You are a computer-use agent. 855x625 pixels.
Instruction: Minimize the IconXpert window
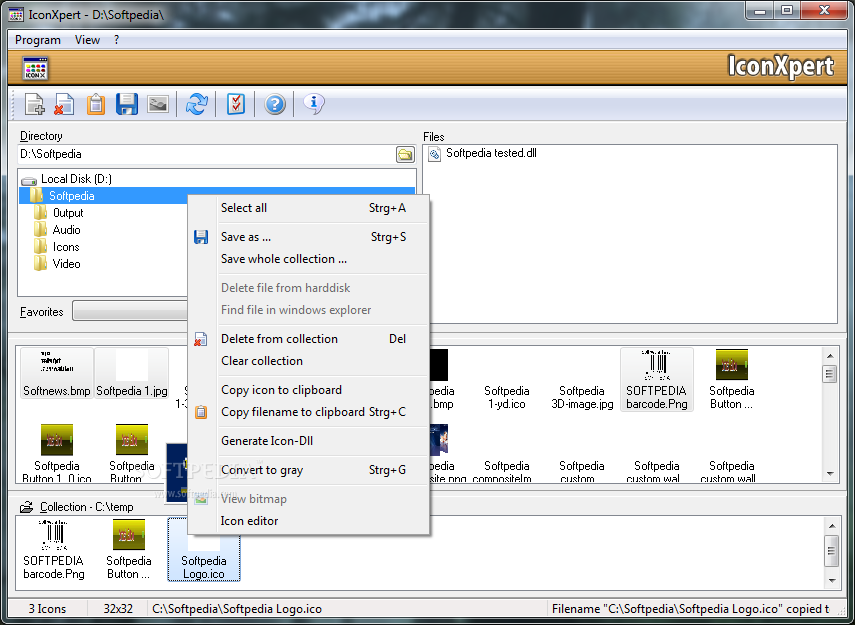coord(760,10)
